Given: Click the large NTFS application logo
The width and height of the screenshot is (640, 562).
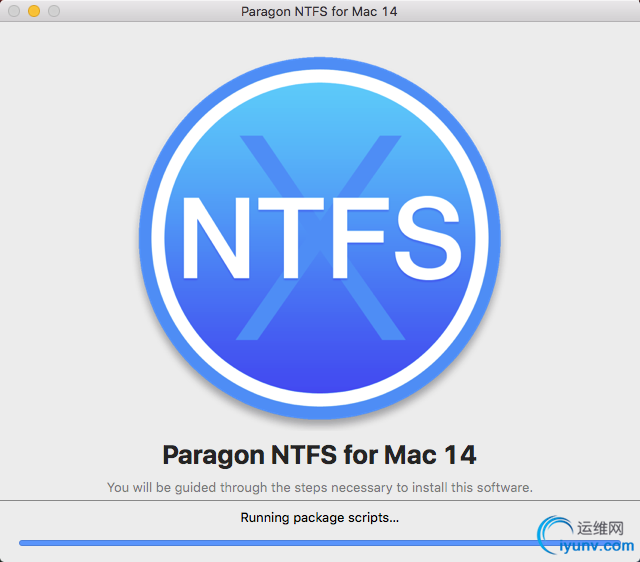Looking at the screenshot, I should point(320,238).
